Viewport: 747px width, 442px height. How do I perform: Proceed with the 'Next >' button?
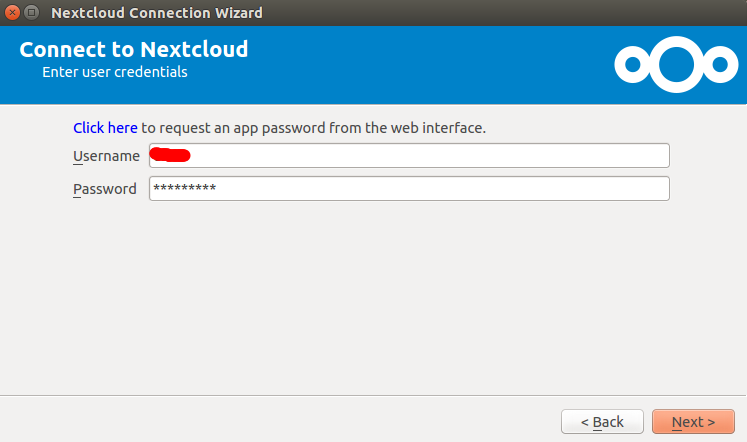point(693,422)
